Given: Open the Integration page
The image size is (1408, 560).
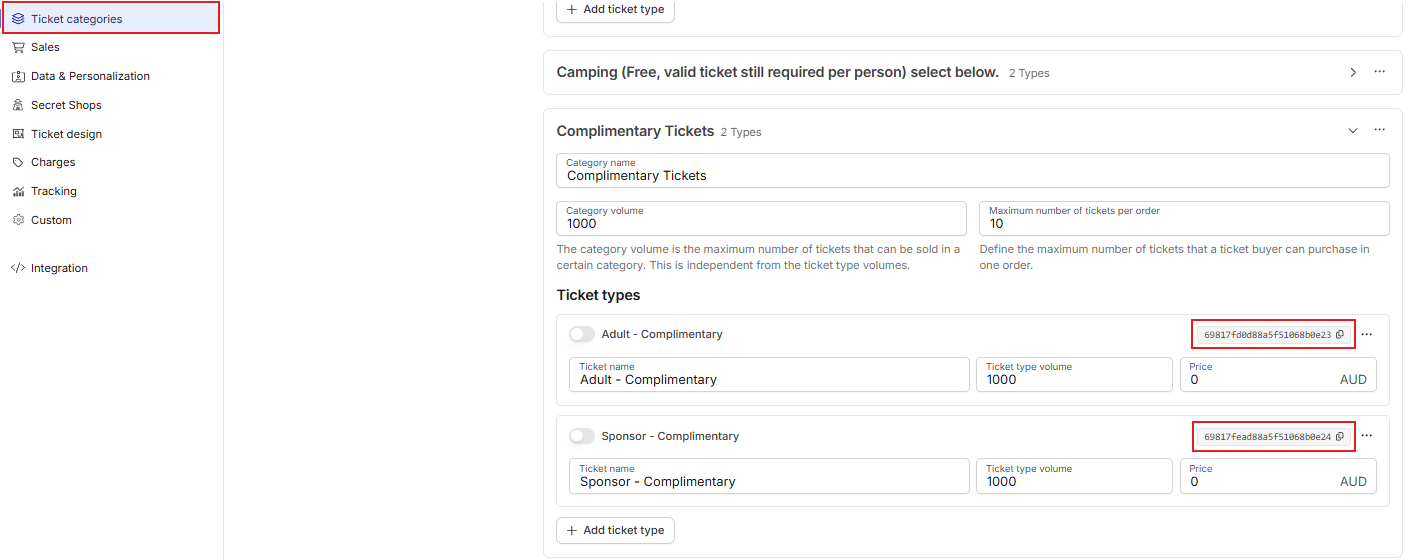Looking at the screenshot, I should tap(59, 268).
